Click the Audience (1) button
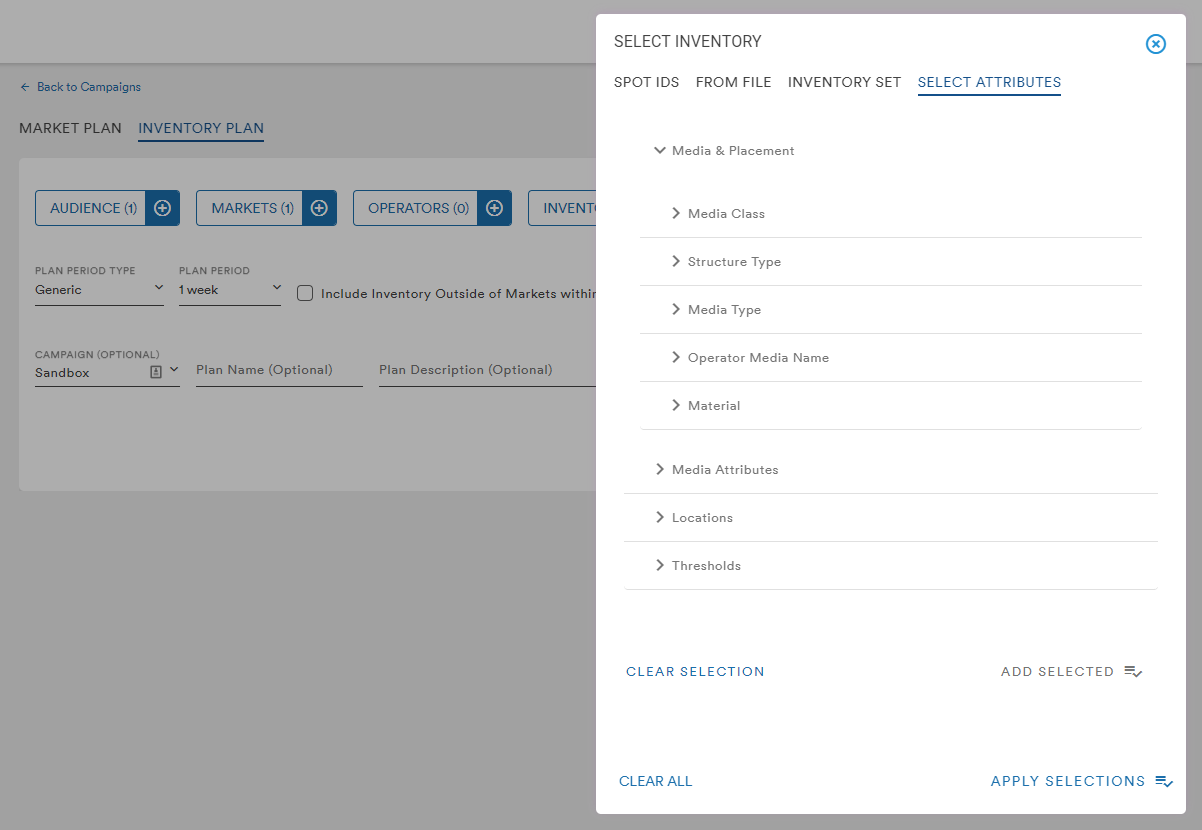 [x=92, y=208]
